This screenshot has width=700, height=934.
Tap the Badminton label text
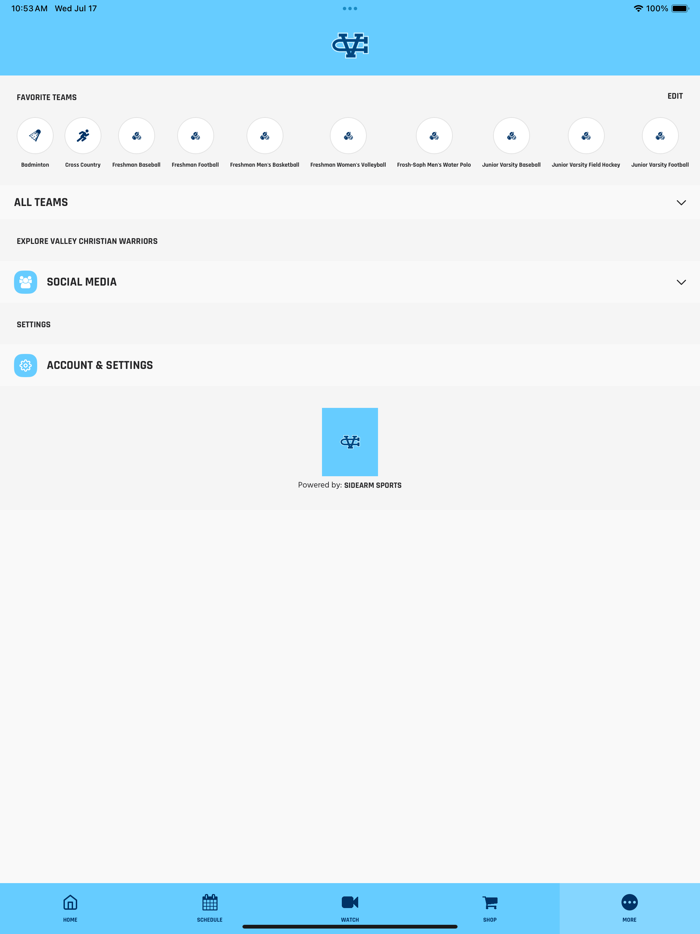tap(35, 164)
